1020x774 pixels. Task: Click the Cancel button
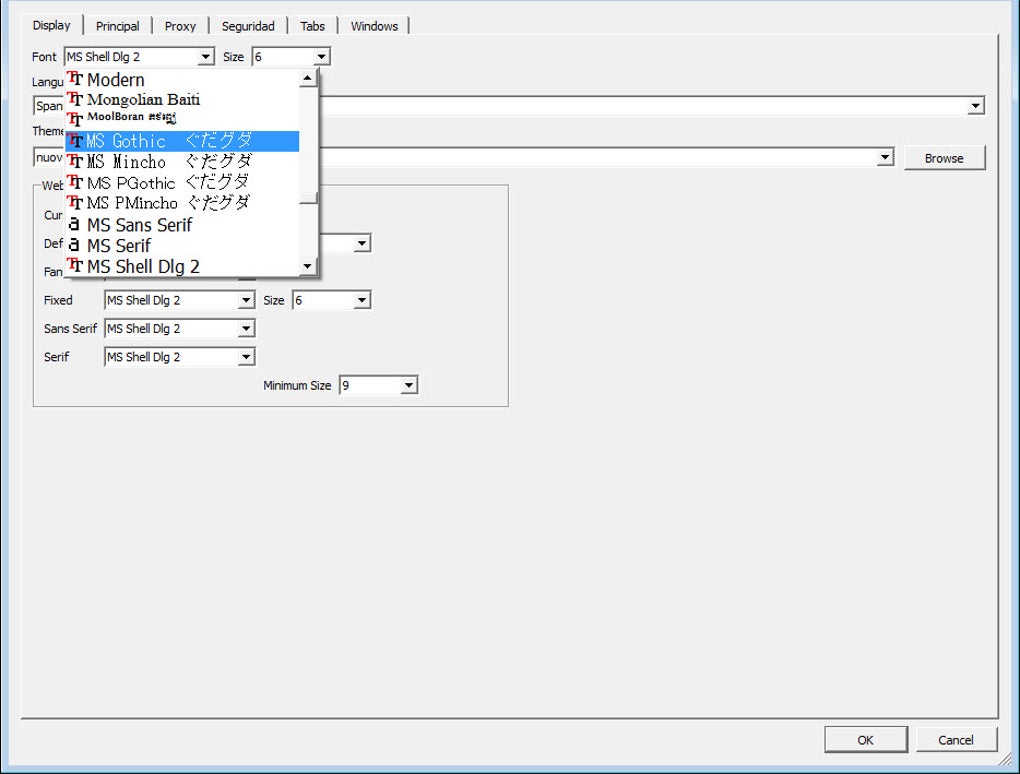pyautogui.click(x=956, y=740)
